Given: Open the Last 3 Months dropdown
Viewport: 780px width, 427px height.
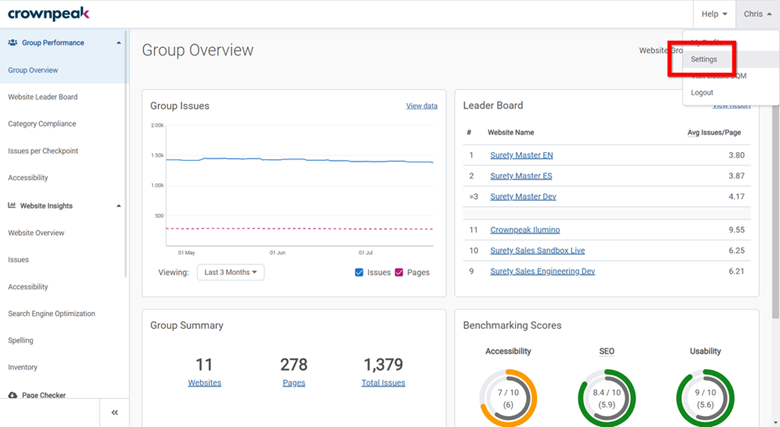Looking at the screenshot, I should coord(230,272).
